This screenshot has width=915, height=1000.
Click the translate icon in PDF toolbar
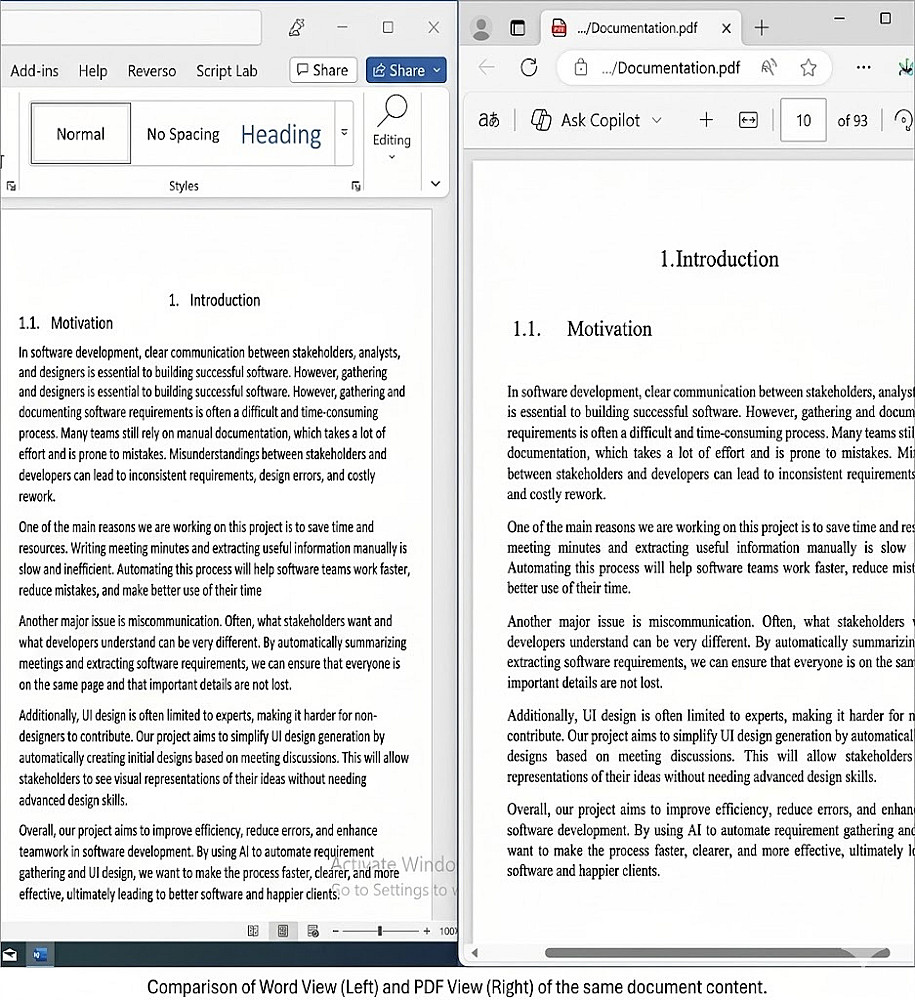pyautogui.click(x=489, y=120)
